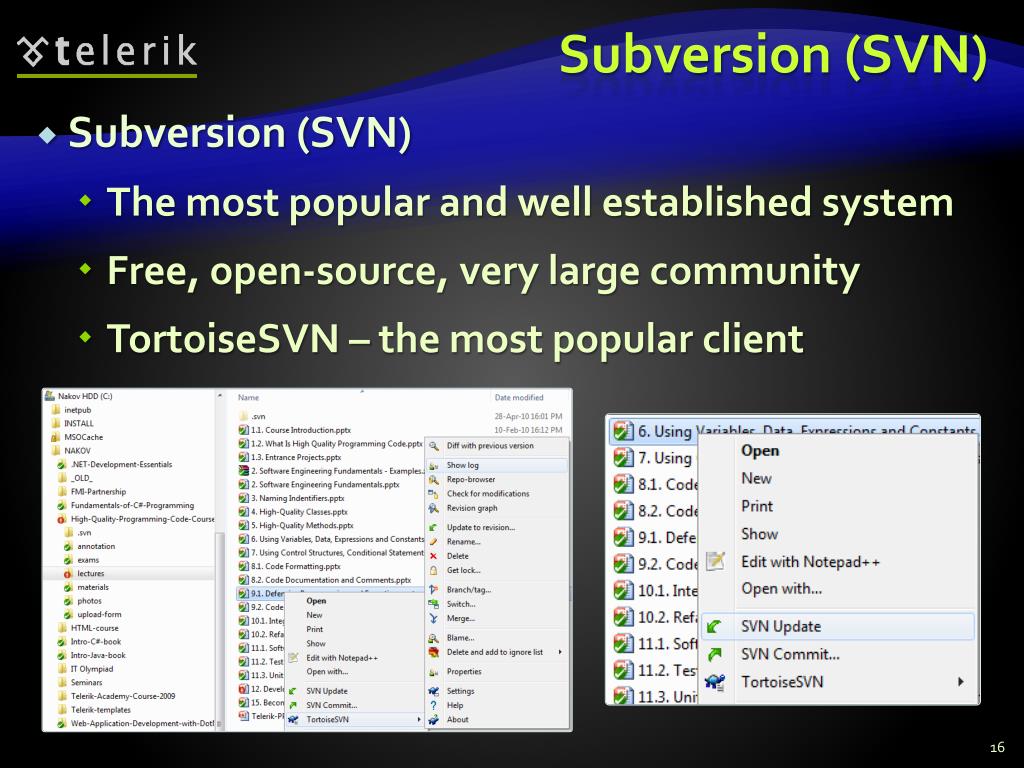Click the scroll-up arrow above the folder tree
The width and height of the screenshot is (1024, 768).
click(219, 396)
